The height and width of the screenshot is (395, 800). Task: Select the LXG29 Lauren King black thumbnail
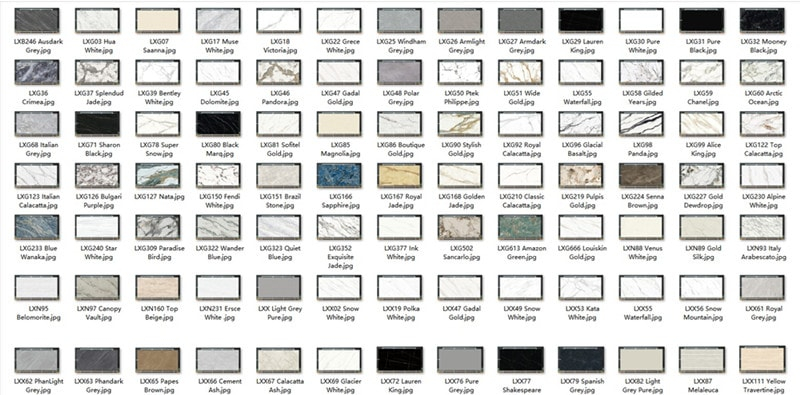click(581, 20)
